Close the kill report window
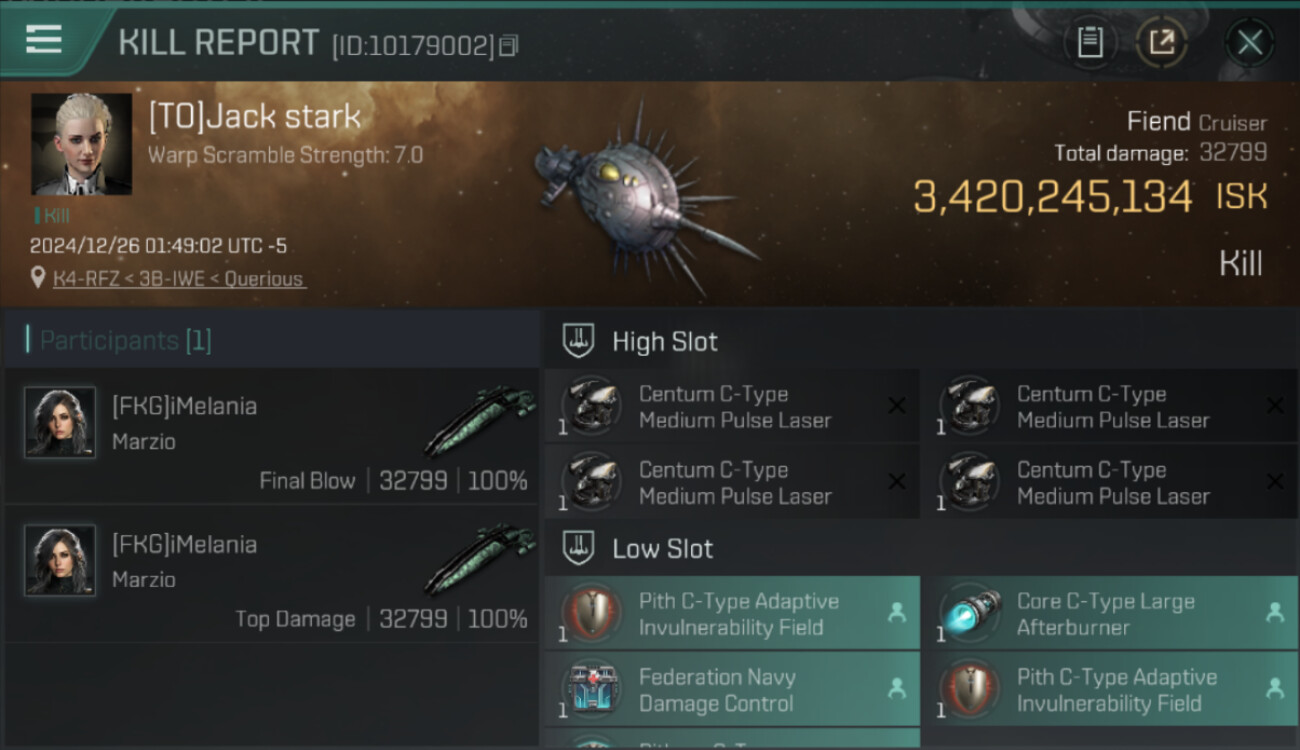The width and height of the screenshot is (1300, 750). [x=1249, y=42]
